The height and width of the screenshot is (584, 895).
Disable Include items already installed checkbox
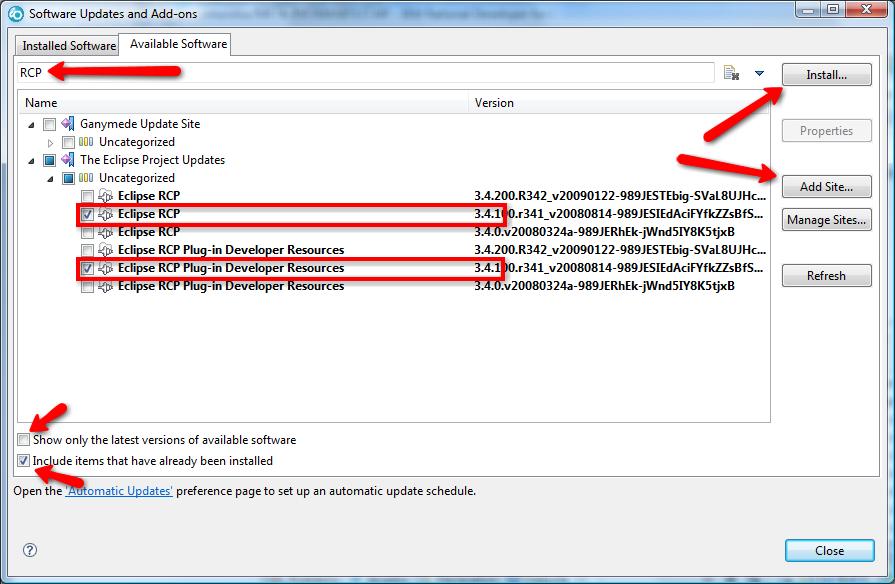pyautogui.click(x=23, y=460)
